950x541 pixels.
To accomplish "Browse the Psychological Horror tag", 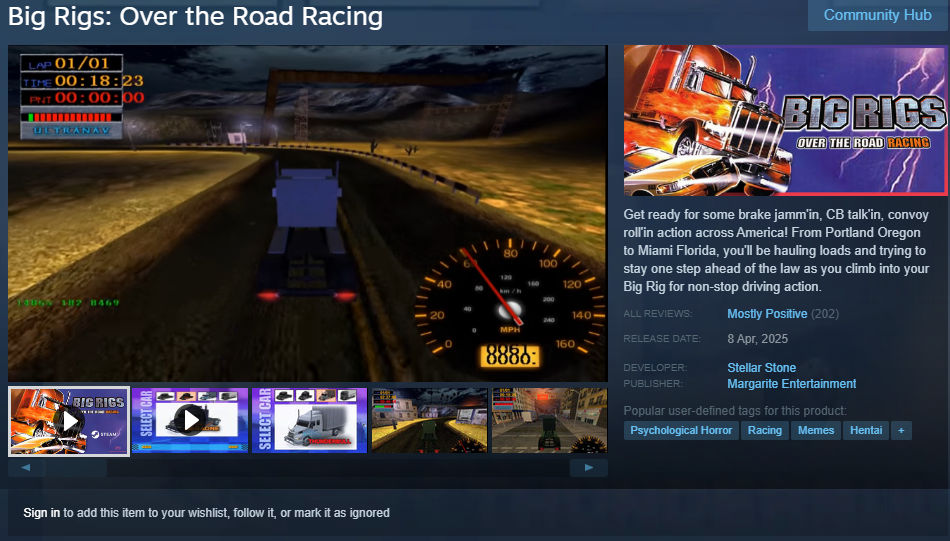I will pyautogui.click(x=681, y=431).
